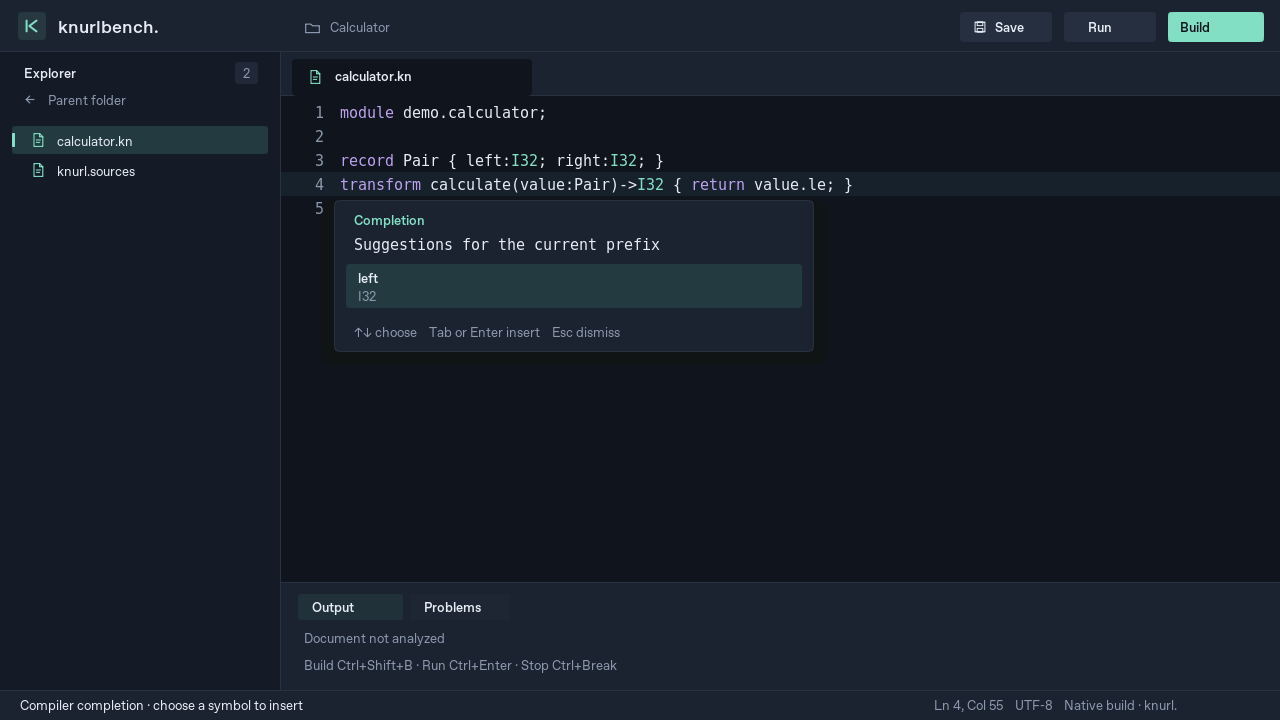Click the Explorer item count badge
This screenshot has height=720, width=1280.
point(246,73)
